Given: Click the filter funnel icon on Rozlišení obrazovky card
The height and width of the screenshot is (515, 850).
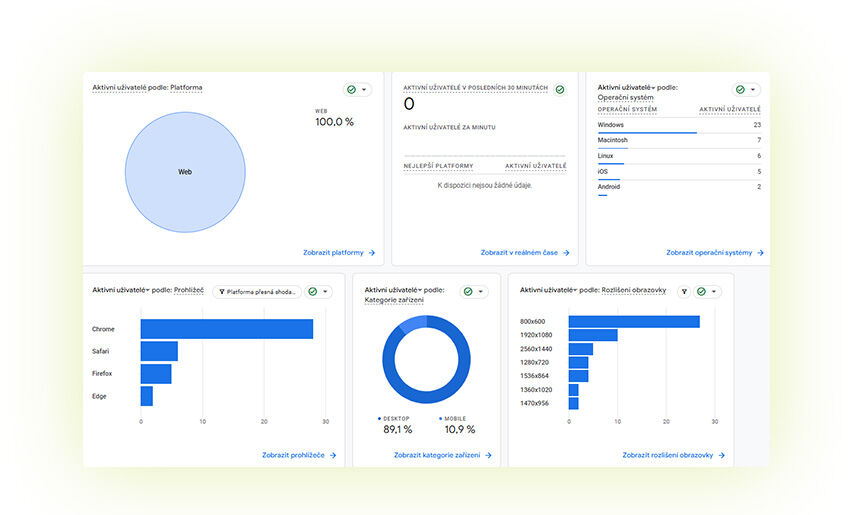Looking at the screenshot, I should pos(684,292).
